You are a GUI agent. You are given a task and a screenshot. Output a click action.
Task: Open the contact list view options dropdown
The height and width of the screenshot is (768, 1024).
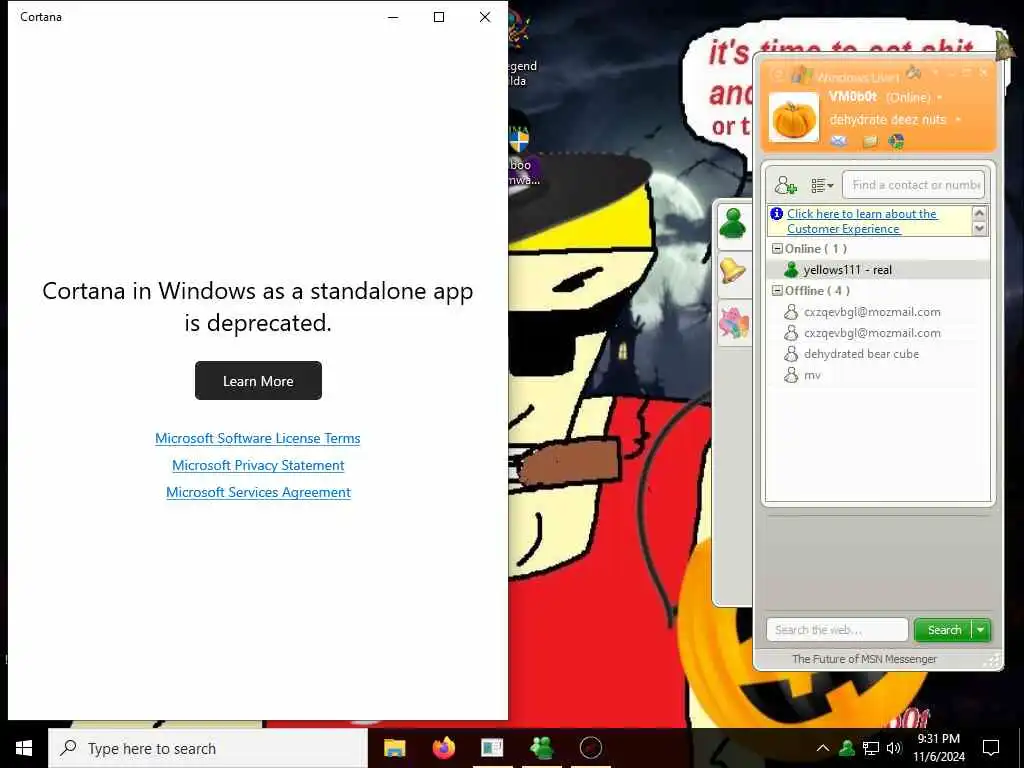pyautogui.click(x=822, y=185)
